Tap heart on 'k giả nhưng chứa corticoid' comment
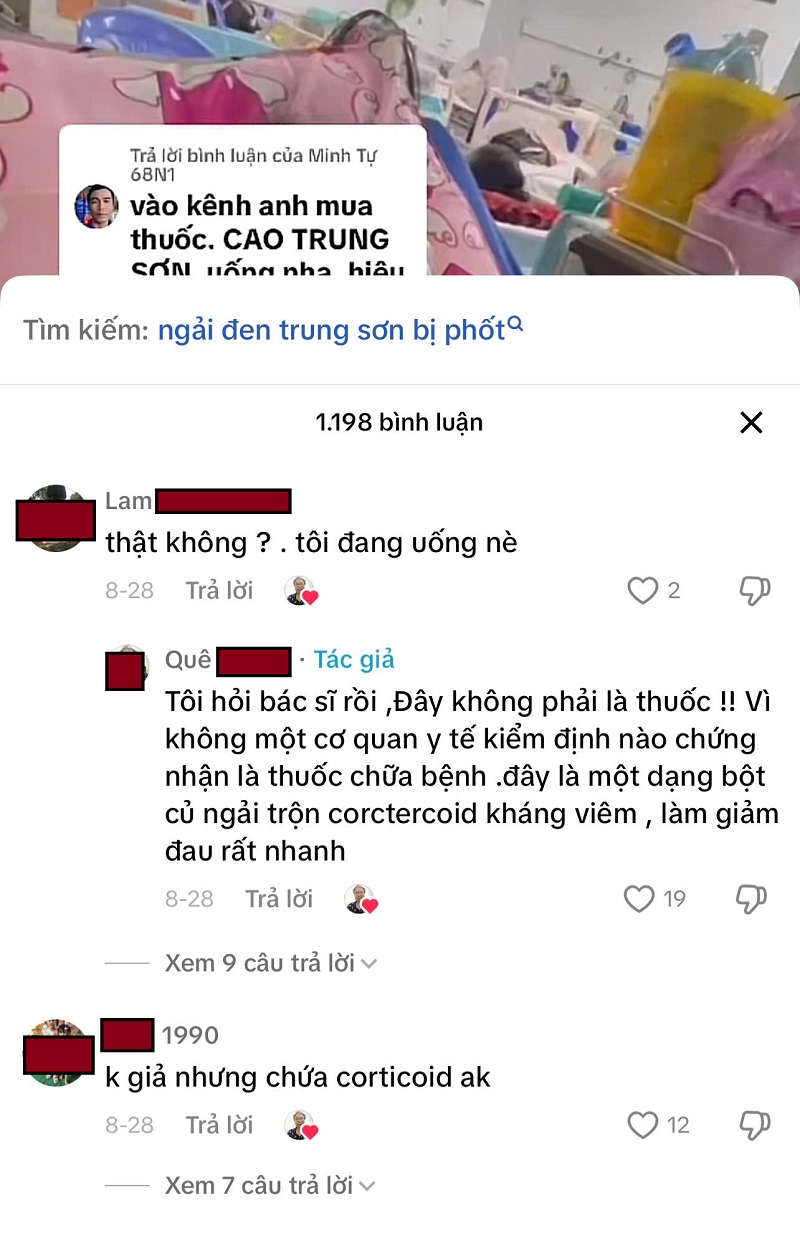Screen dimensions: 800x1233 (642, 1125)
